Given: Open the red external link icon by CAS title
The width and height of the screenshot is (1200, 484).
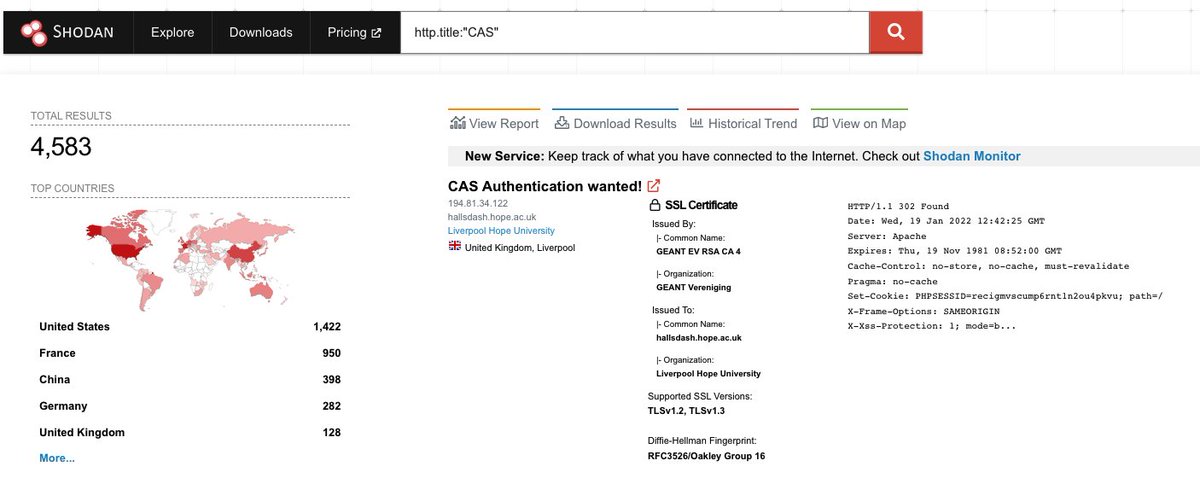Looking at the screenshot, I should pos(654,186).
